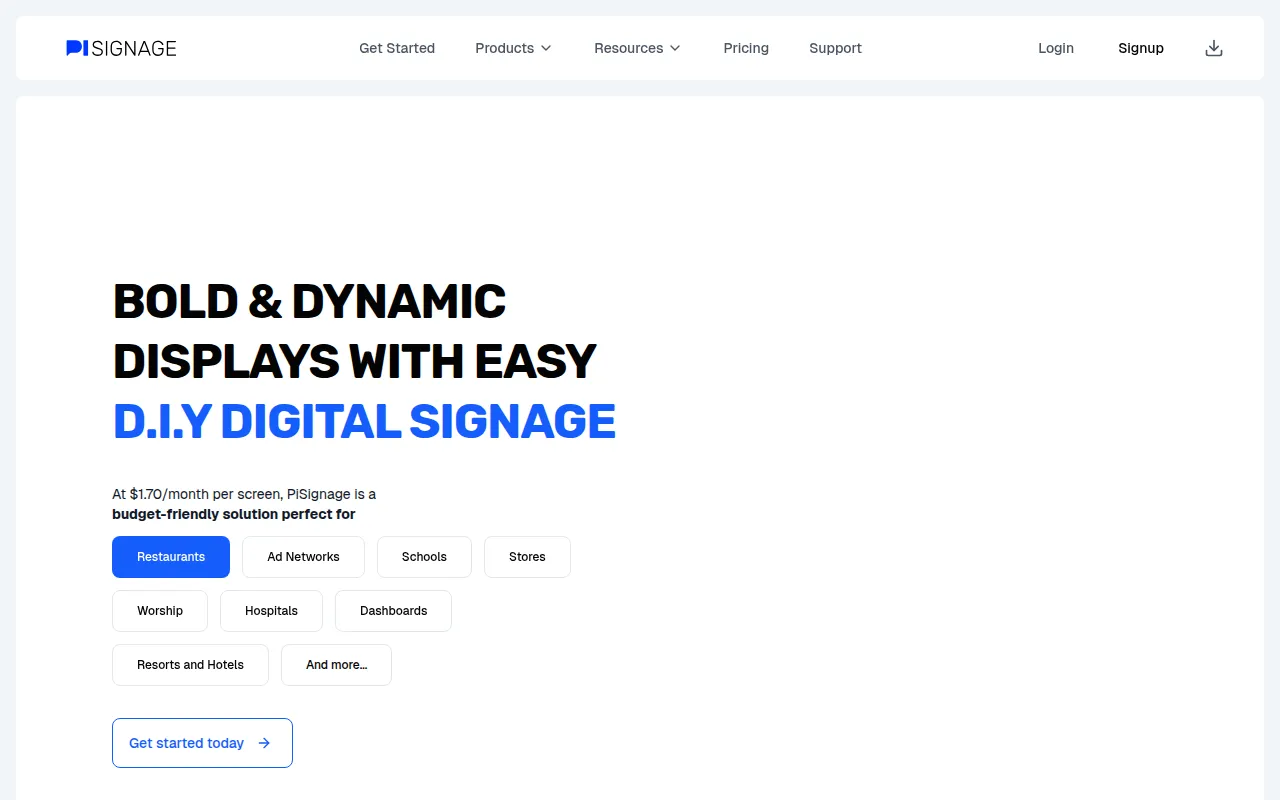Select the Schools tag
The height and width of the screenshot is (800, 1280).
424,557
